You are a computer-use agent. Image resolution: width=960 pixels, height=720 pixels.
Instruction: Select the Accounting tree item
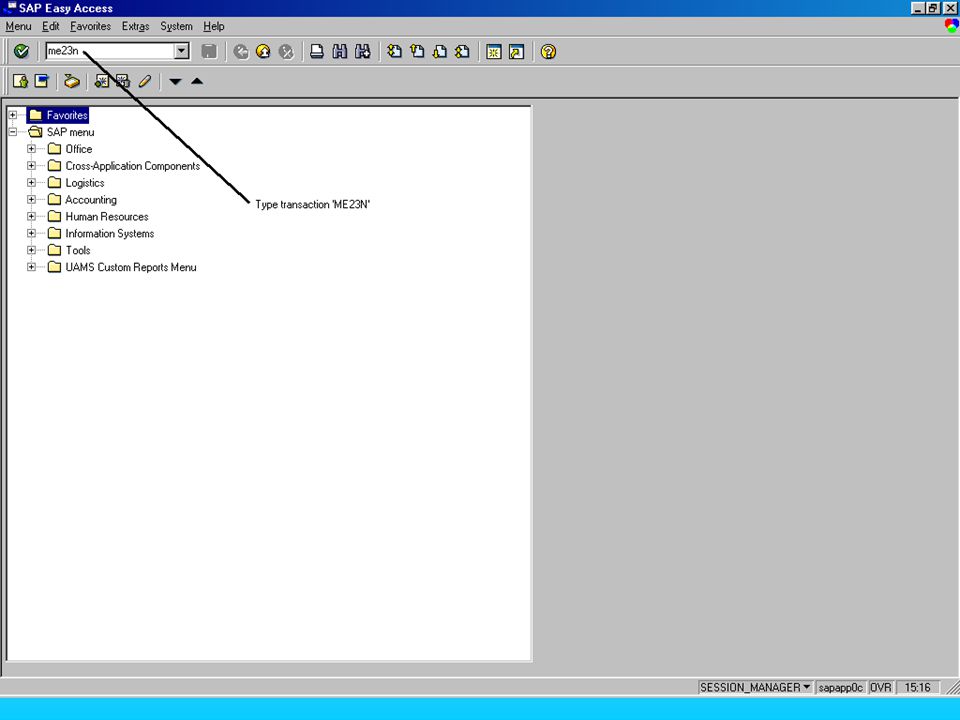(91, 200)
